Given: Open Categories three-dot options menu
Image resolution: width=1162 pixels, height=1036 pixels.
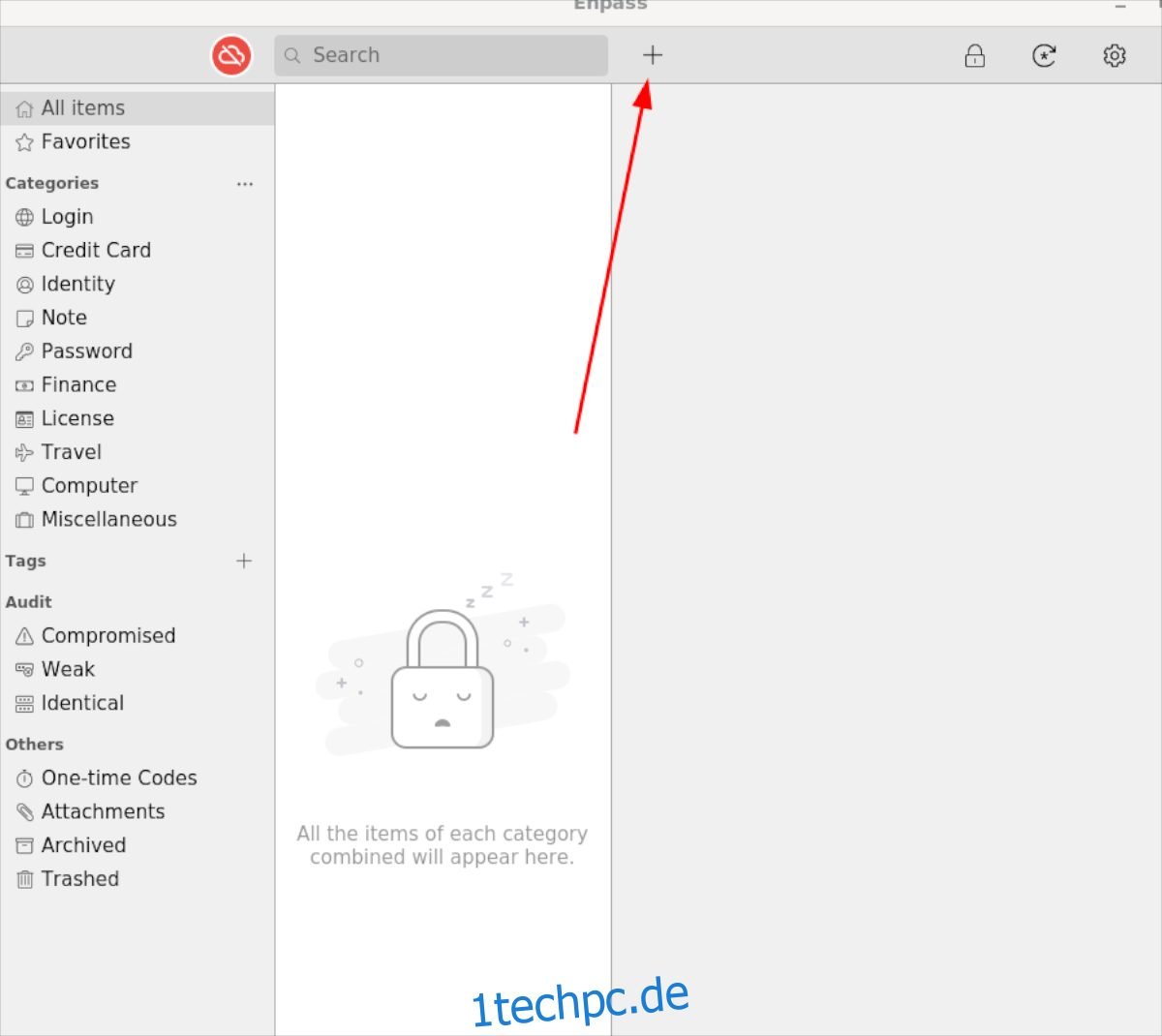Looking at the screenshot, I should 245,184.
